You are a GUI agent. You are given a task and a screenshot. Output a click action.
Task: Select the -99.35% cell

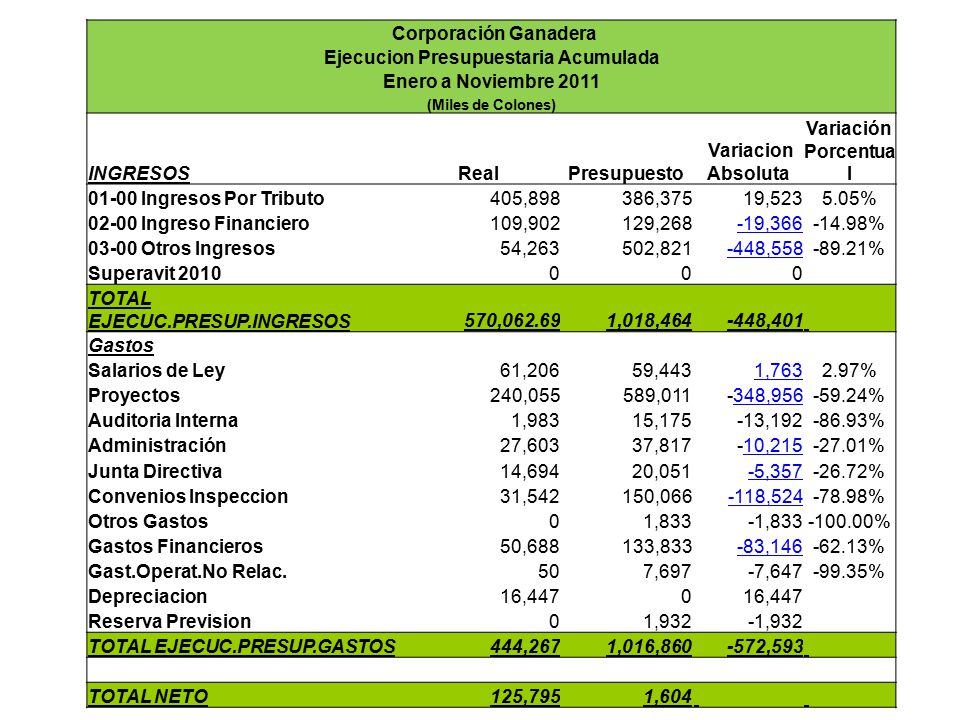tap(848, 571)
